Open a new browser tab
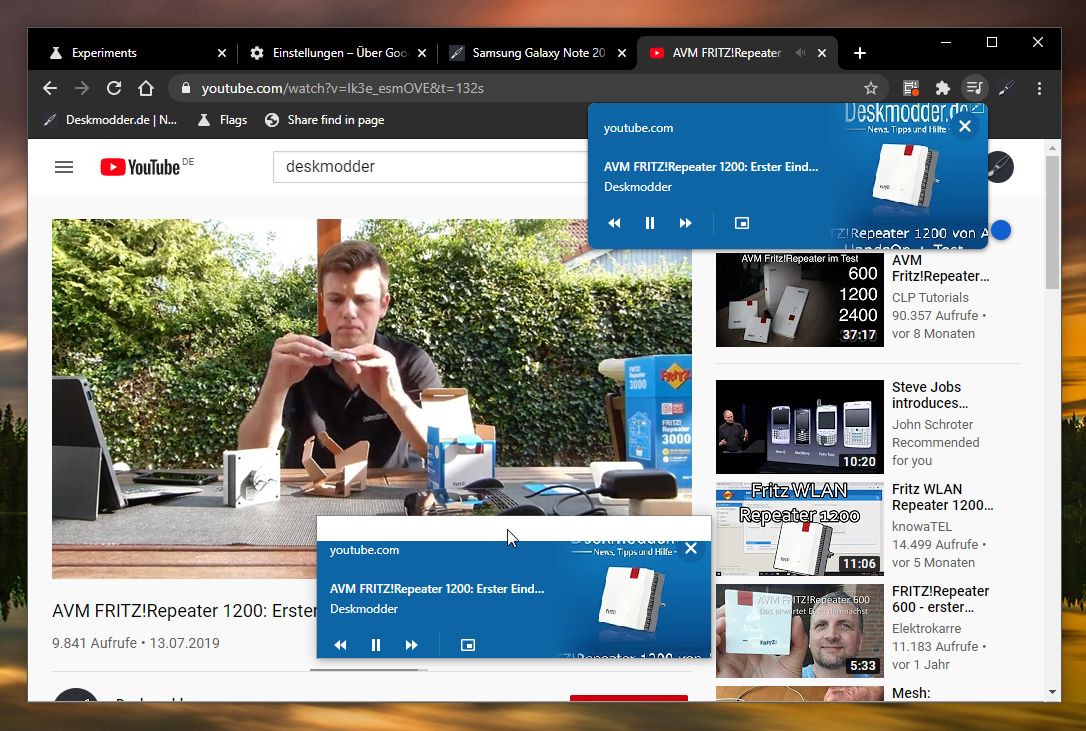The width and height of the screenshot is (1086, 731). point(860,53)
